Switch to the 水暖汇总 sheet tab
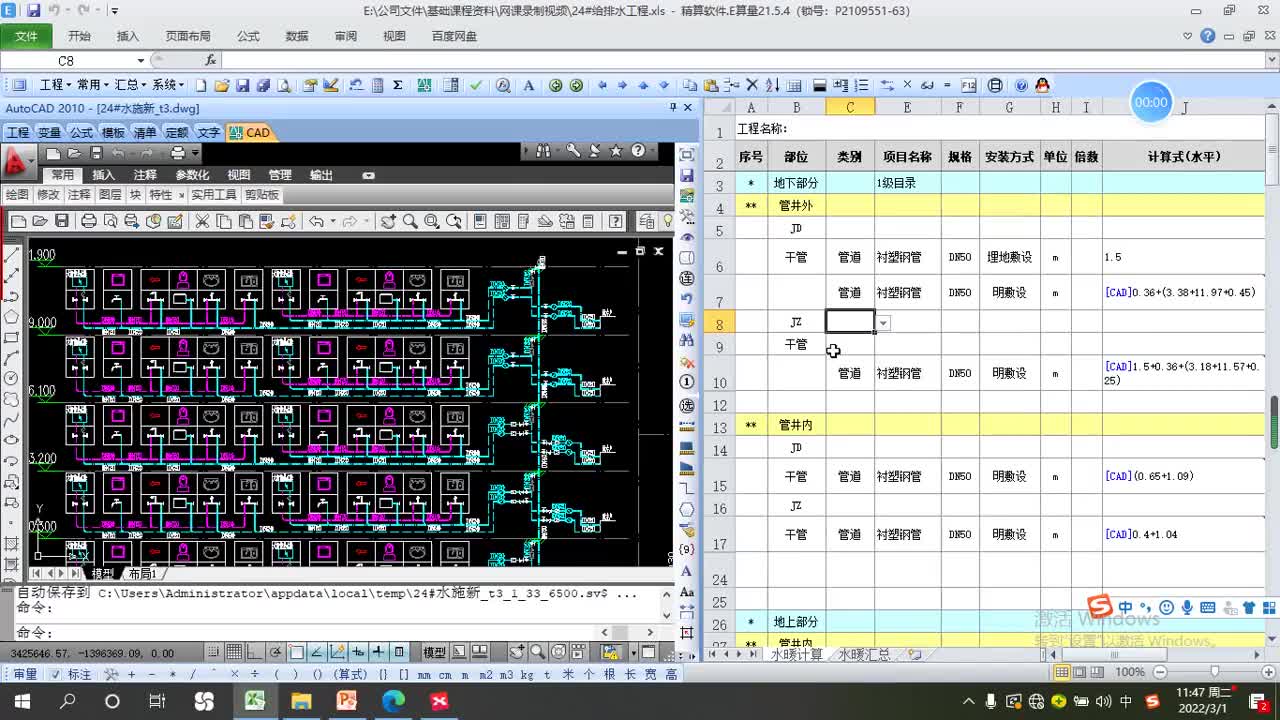This screenshot has width=1280, height=720. [864, 655]
